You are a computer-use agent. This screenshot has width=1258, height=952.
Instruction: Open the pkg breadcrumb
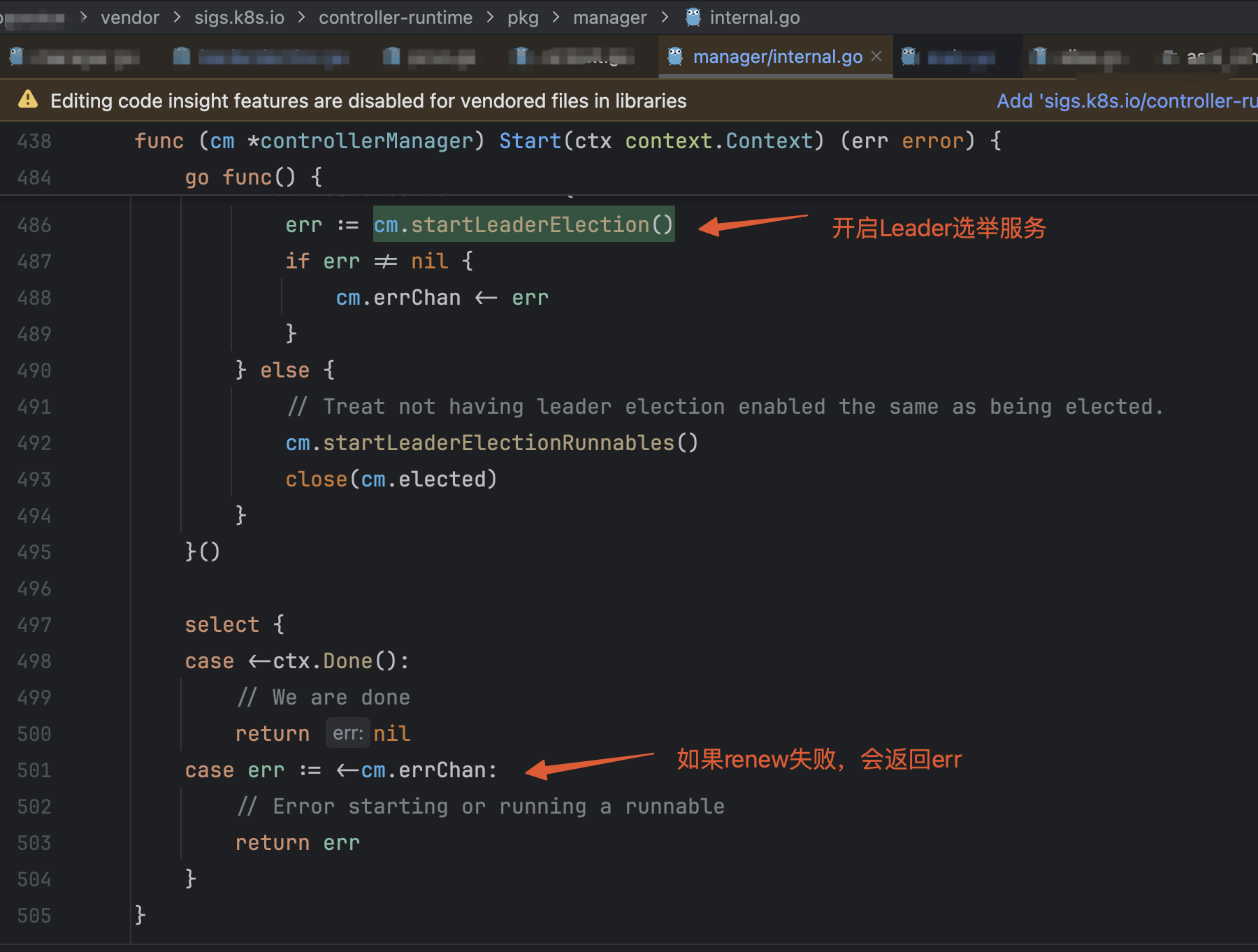(x=523, y=17)
